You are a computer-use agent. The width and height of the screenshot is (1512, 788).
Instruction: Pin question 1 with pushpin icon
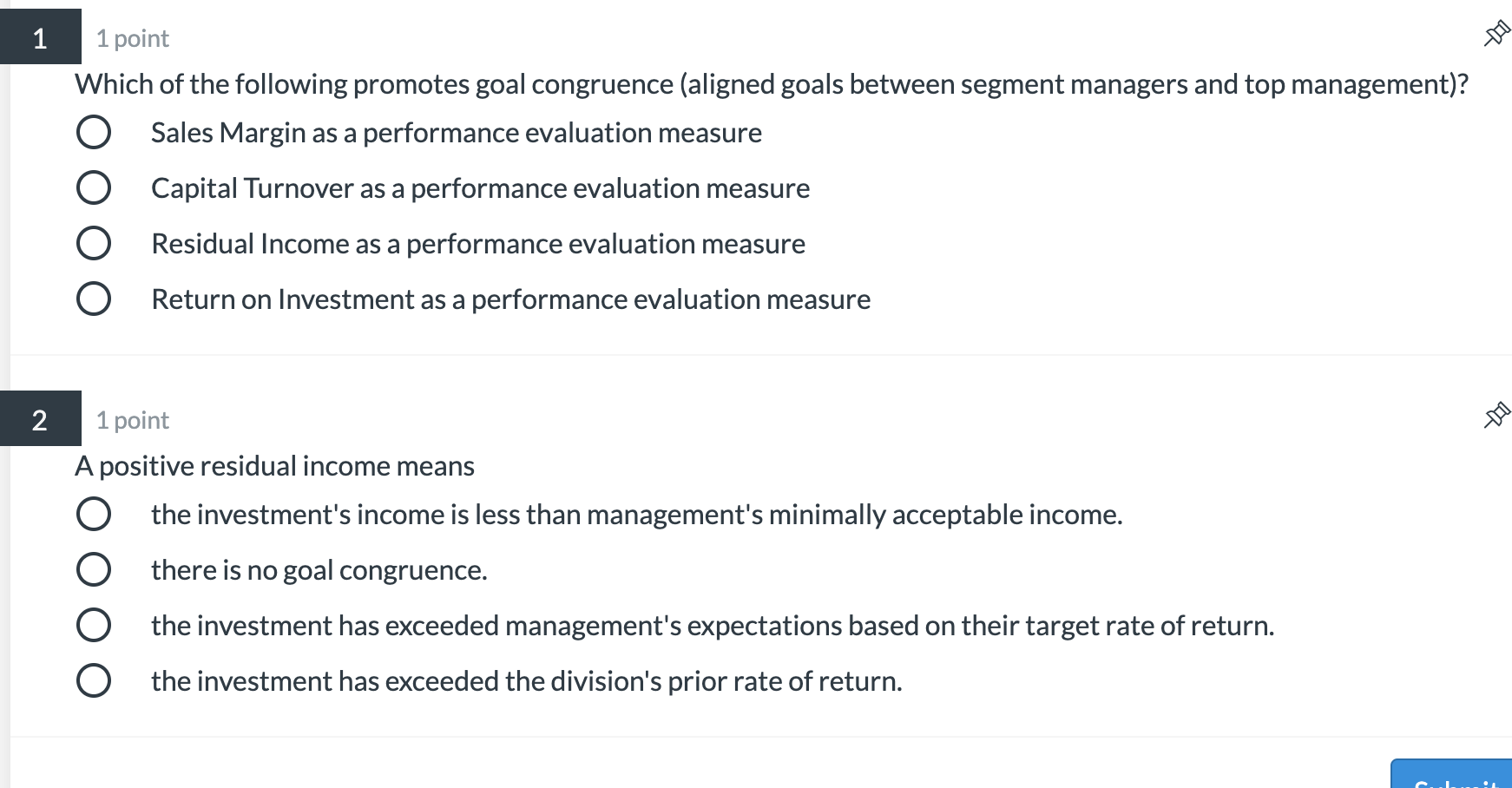[x=1496, y=35]
